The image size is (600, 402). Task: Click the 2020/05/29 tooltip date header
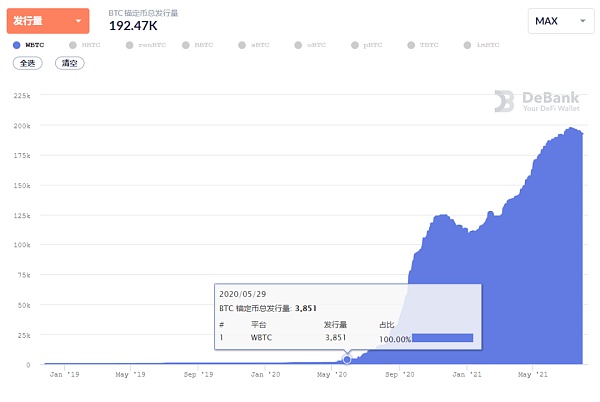pyautogui.click(x=241, y=295)
